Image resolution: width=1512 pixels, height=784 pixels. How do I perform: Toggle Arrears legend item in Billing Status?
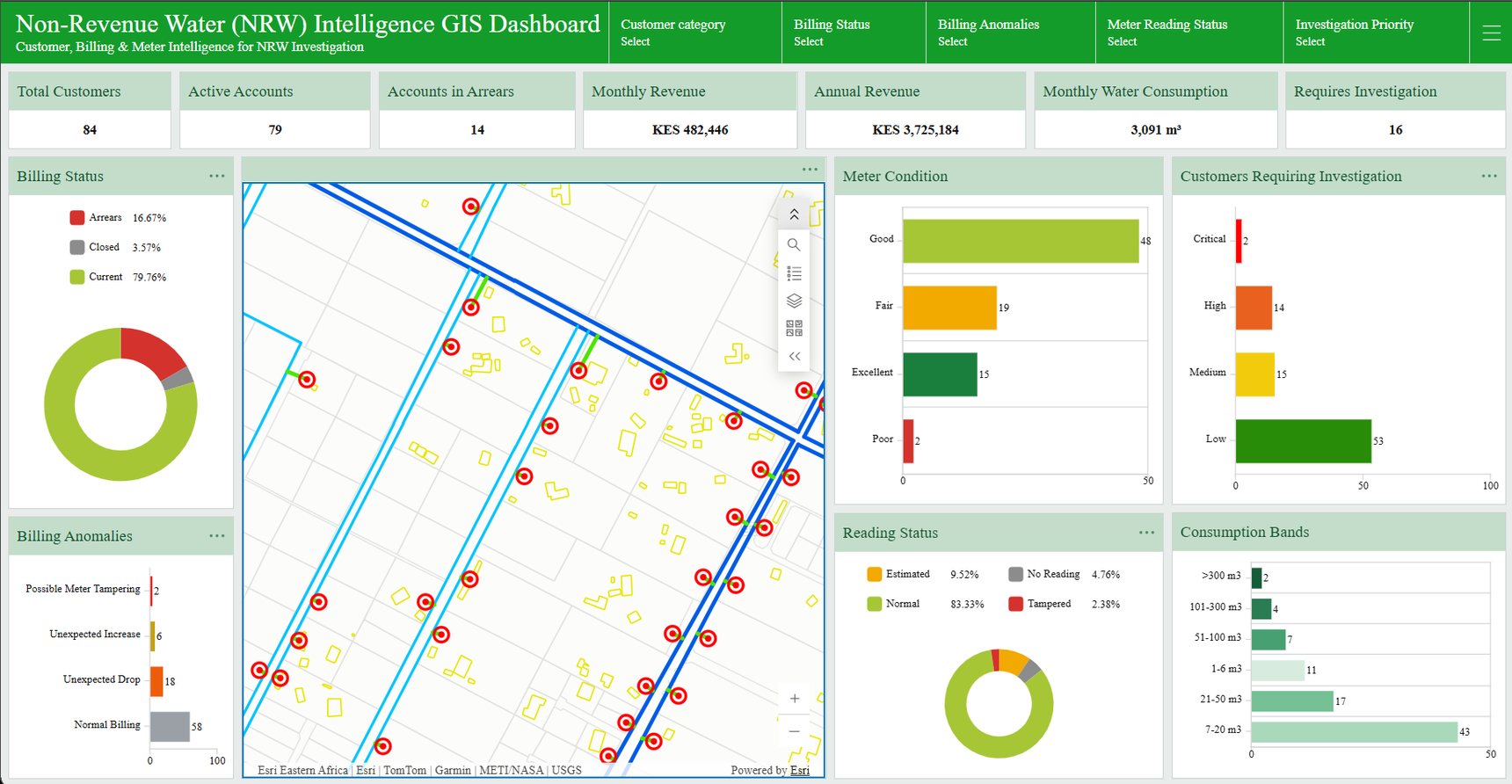tap(118, 217)
